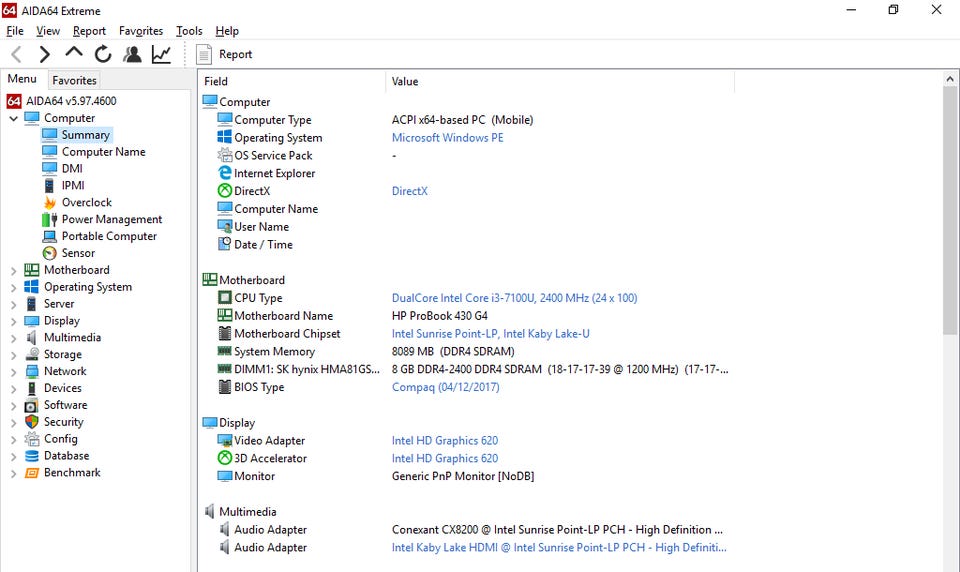Image resolution: width=960 pixels, height=572 pixels.
Task: Click the Software camera icon in the tree
Action: point(32,405)
